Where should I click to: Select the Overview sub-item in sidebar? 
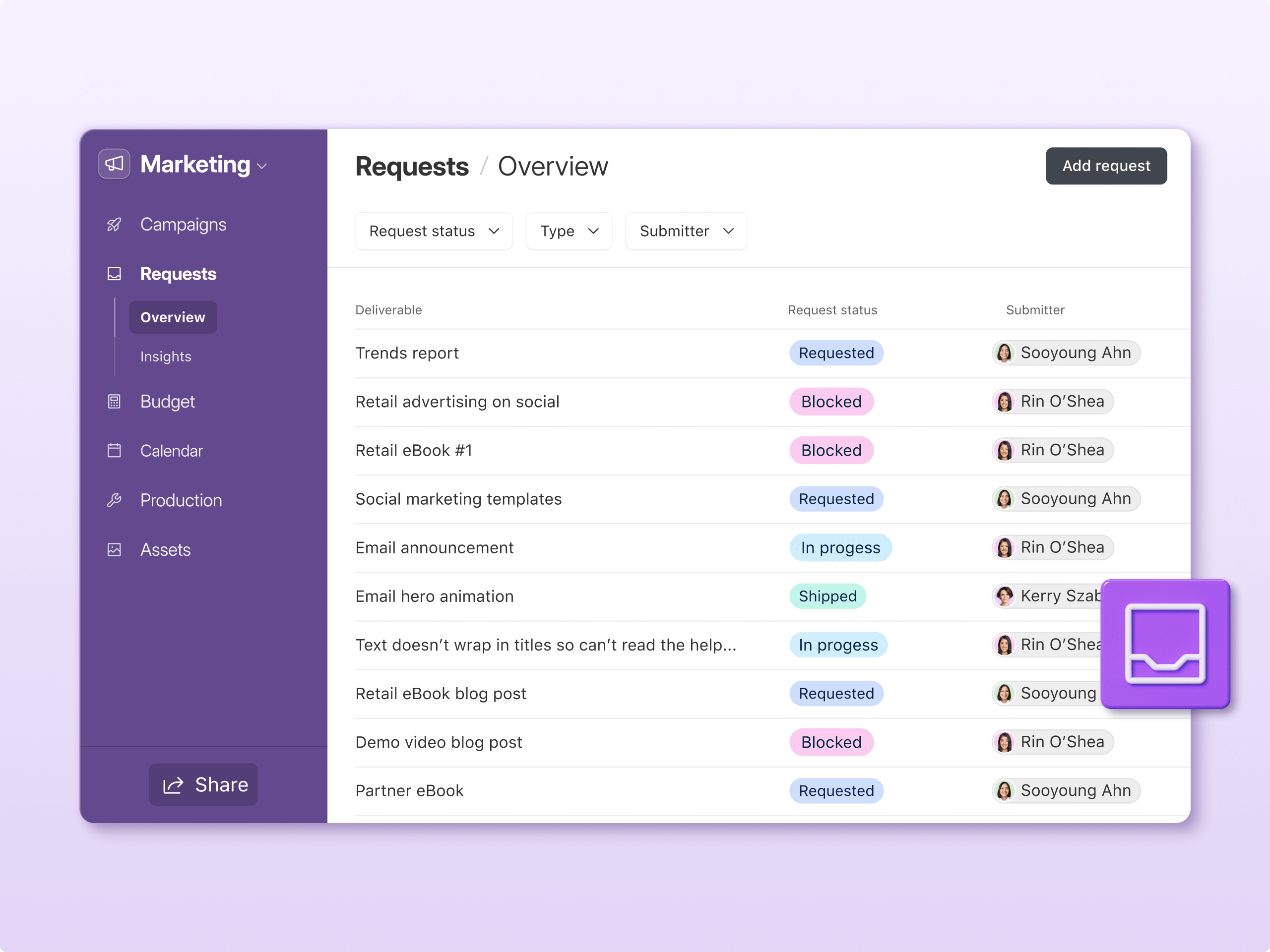pos(173,317)
